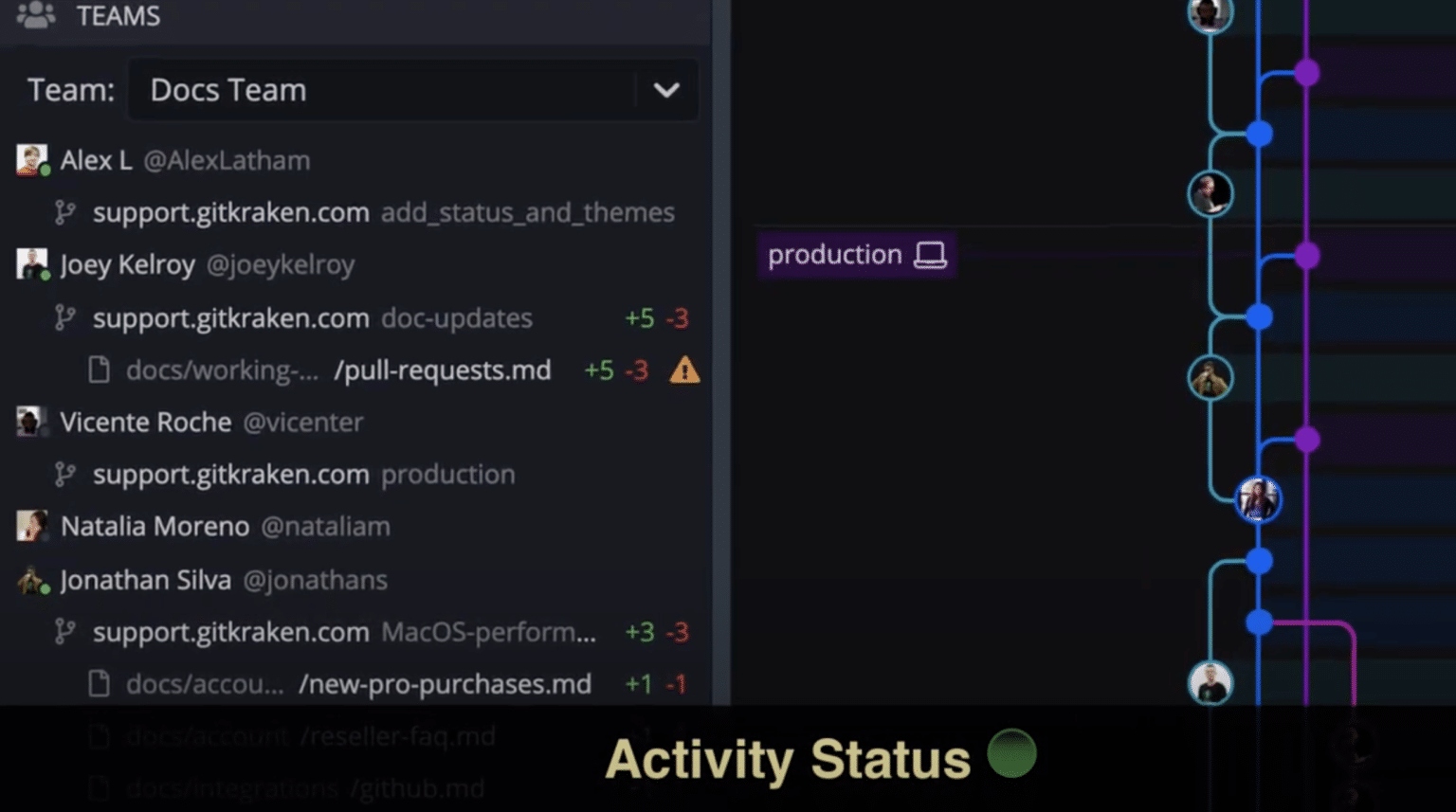Click the Teams panel people icon

pos(35,15)
